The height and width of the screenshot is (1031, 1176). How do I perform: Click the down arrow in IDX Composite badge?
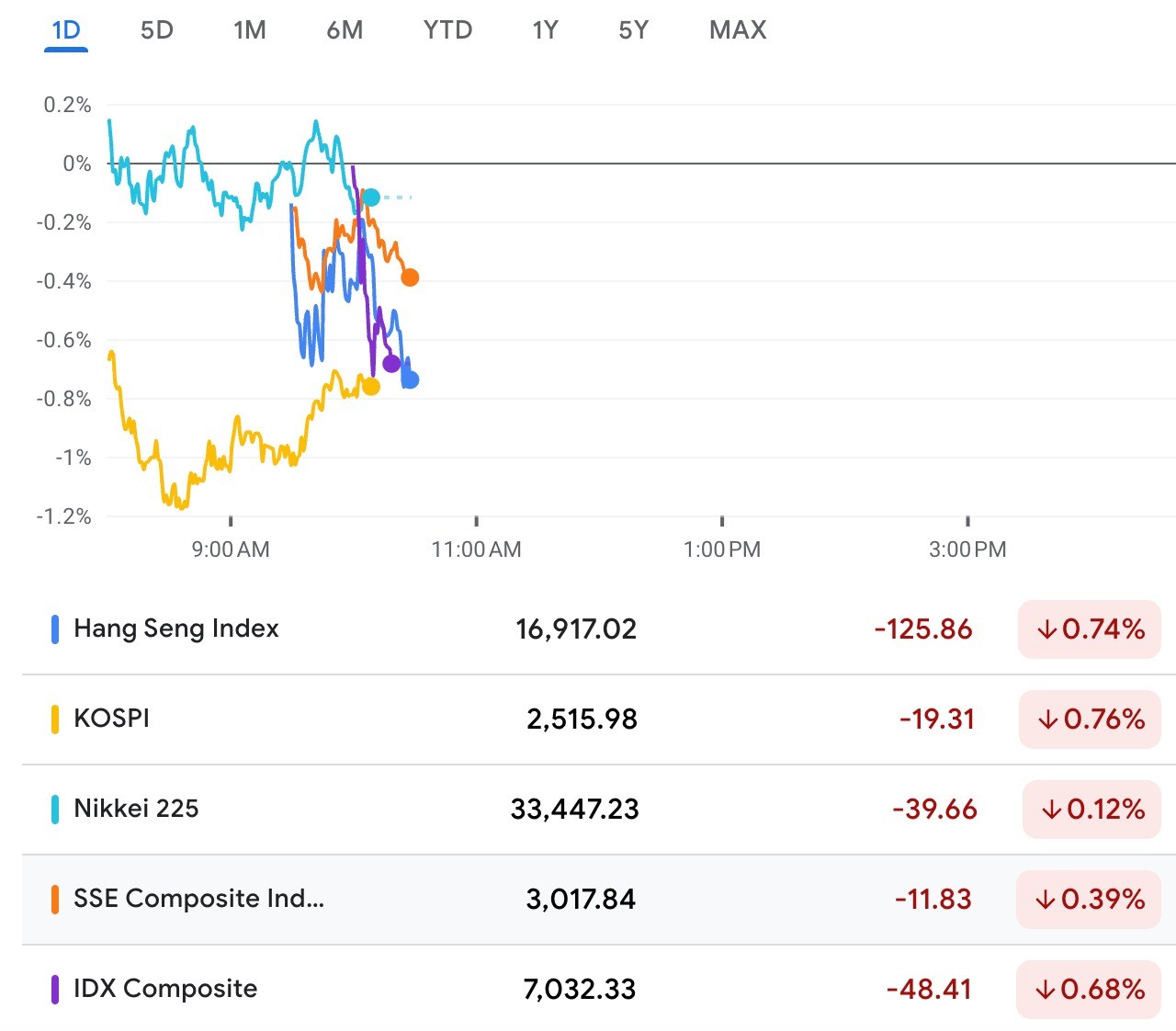(1045, 991)
